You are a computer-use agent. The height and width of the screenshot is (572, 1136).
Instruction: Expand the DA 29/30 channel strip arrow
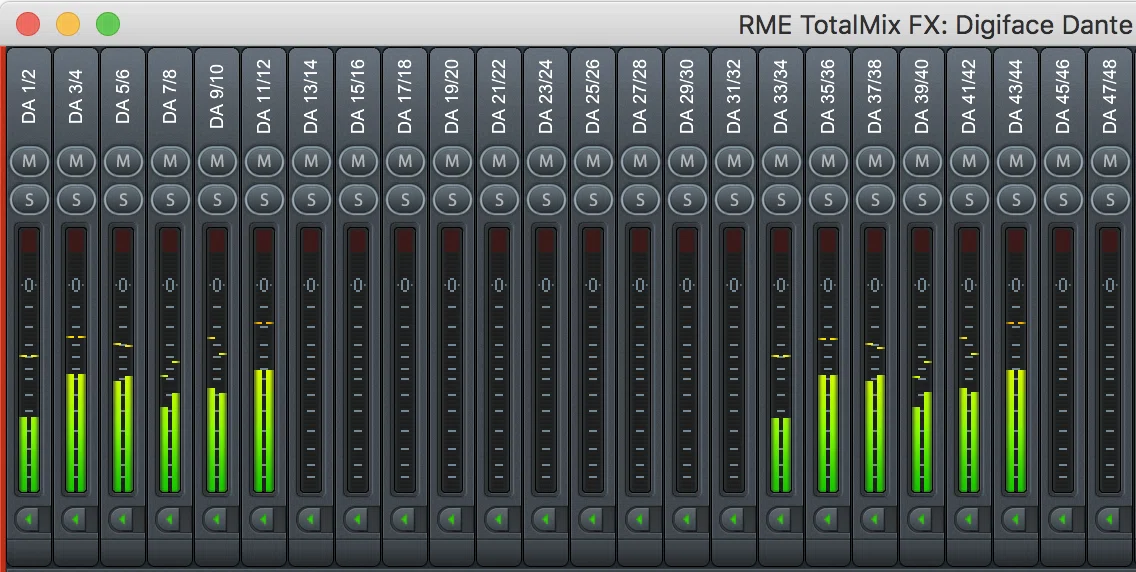tap(687, 519)
